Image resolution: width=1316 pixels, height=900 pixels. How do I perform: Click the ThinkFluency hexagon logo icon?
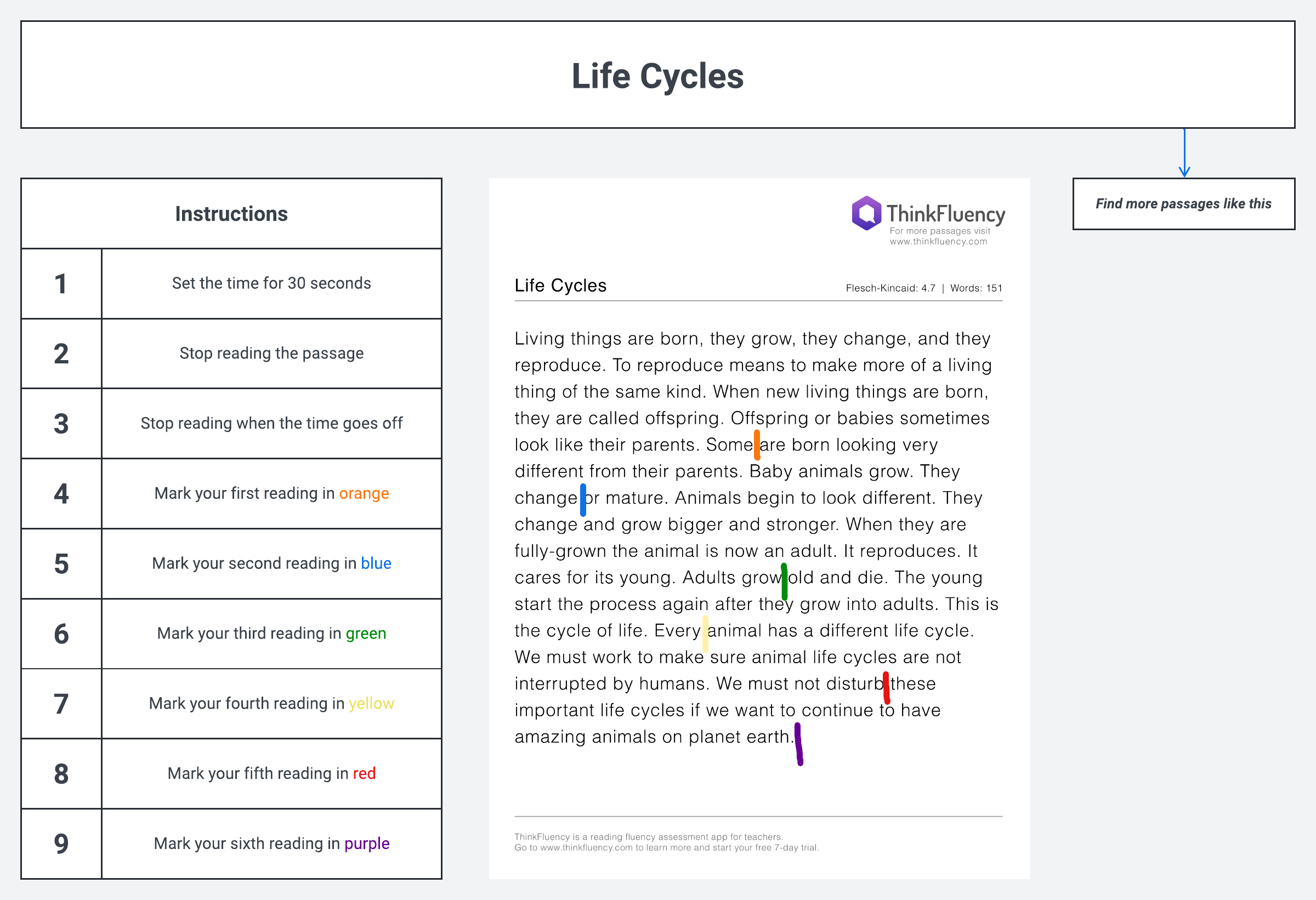(866, 213)
